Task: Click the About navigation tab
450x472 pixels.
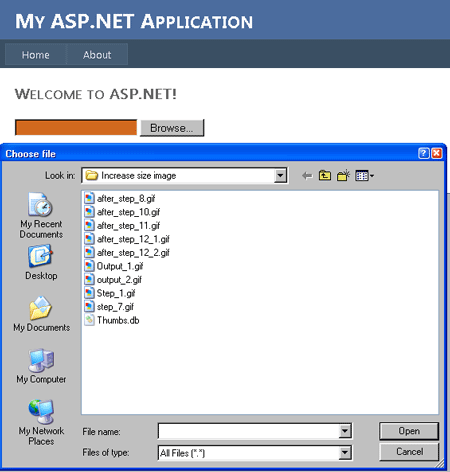Action: pyautogui.click(x=97, y=54)
